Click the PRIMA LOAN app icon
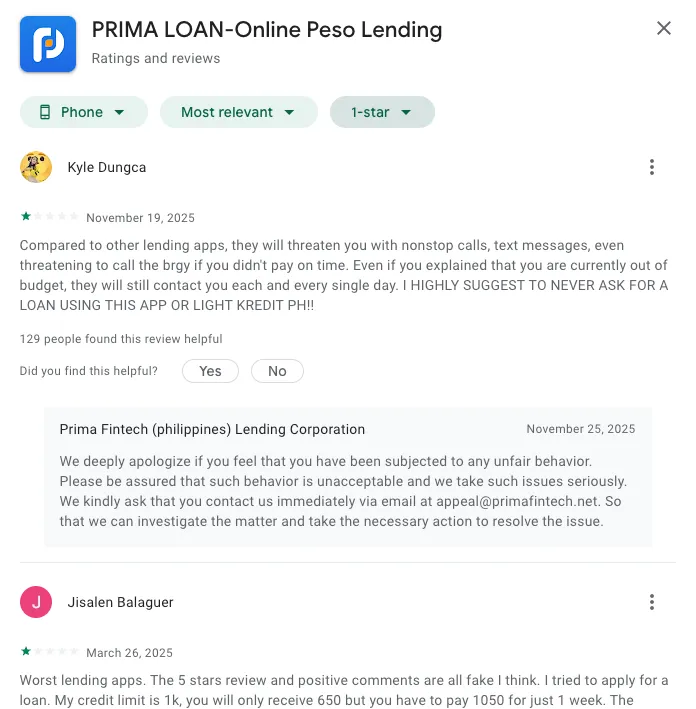 click(x=48, y=44)
